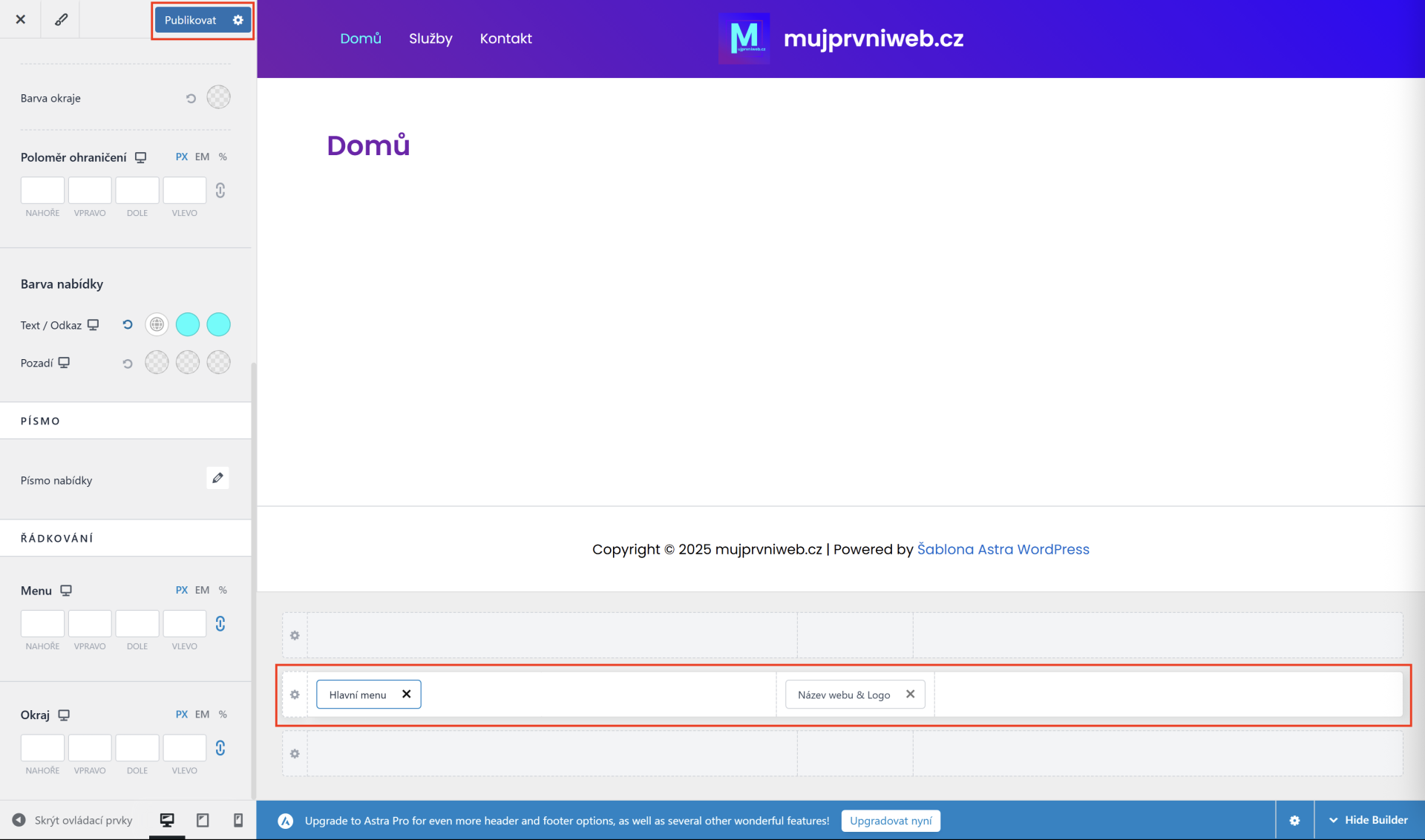Reset Barva okraje to default
Screen dimensions: 1425x840
click(191, 97)
